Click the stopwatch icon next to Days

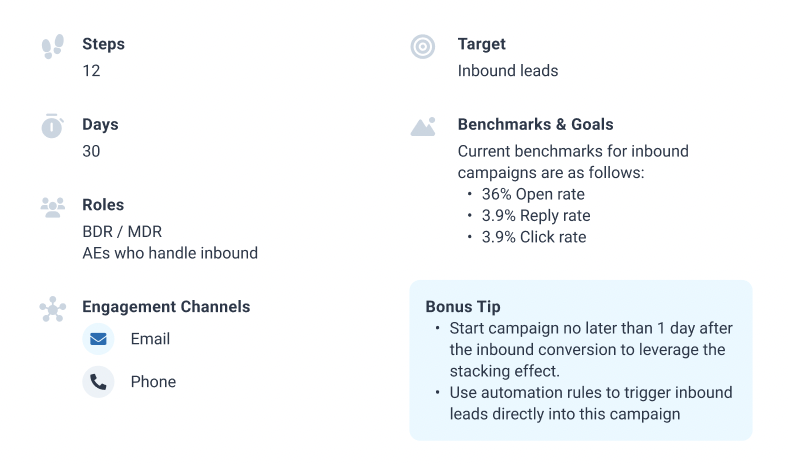52,126
